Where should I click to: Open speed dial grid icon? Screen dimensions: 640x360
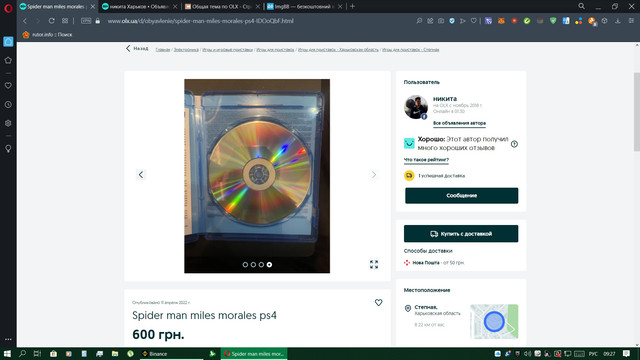pyautogui.click(x=65, y=21)
